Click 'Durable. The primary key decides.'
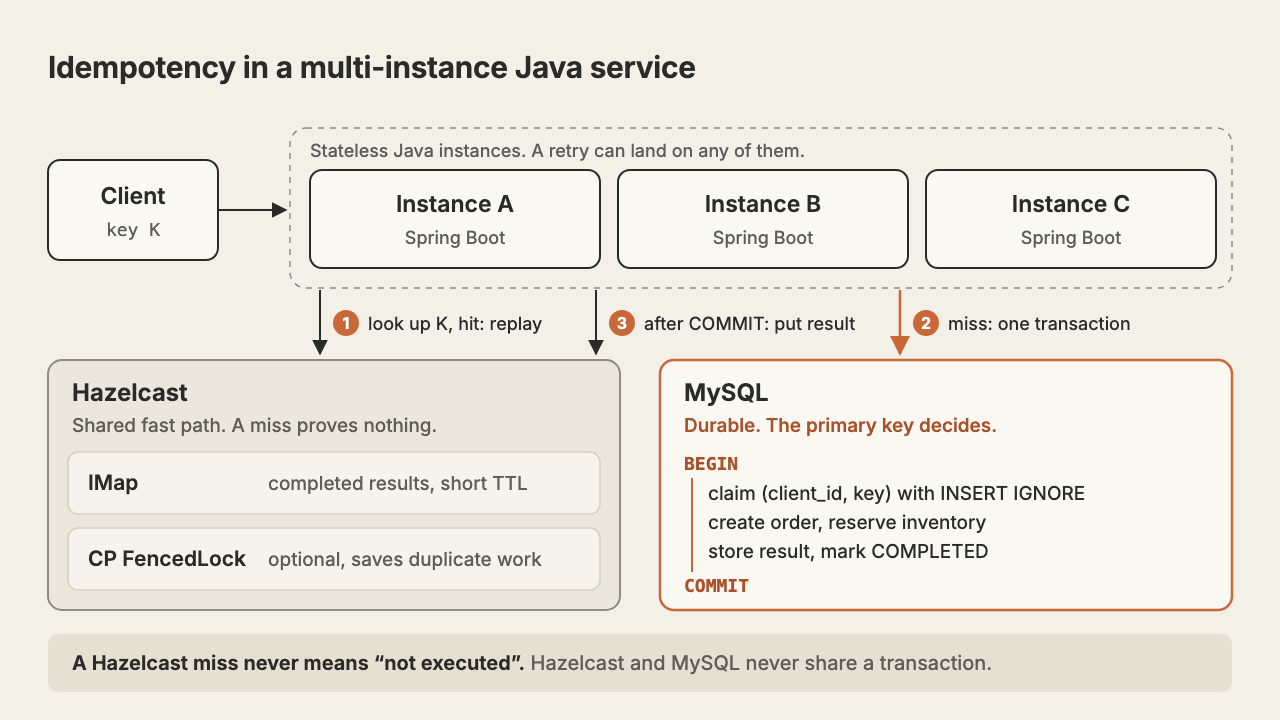The height and width of the screenshot is (720, 1280). (x=840, y=426)
